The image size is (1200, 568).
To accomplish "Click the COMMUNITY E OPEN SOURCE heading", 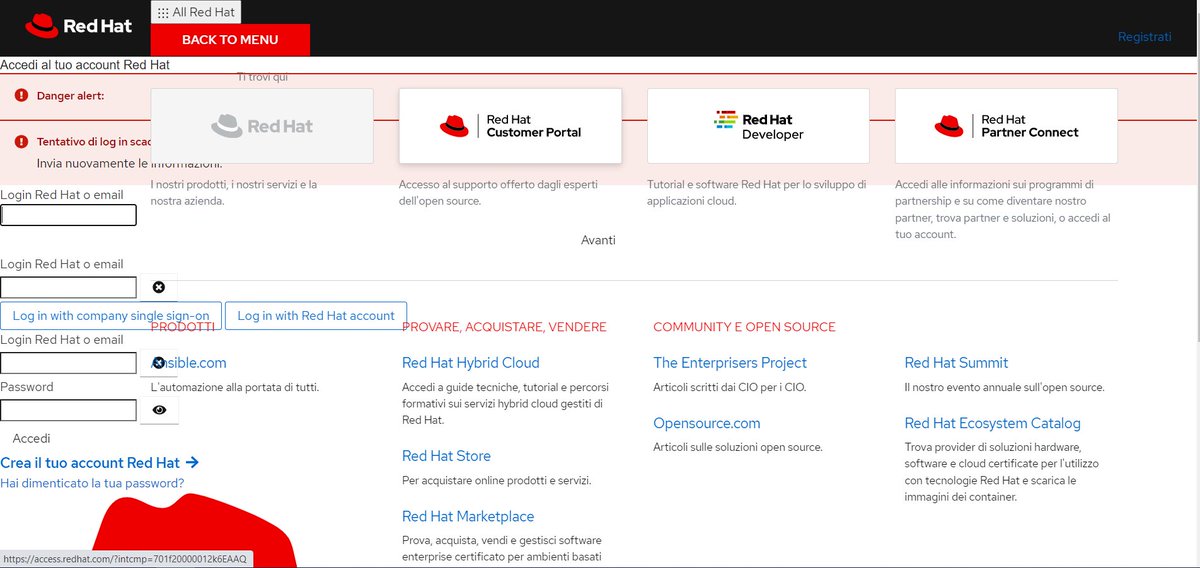I will (x=744, y=327).
